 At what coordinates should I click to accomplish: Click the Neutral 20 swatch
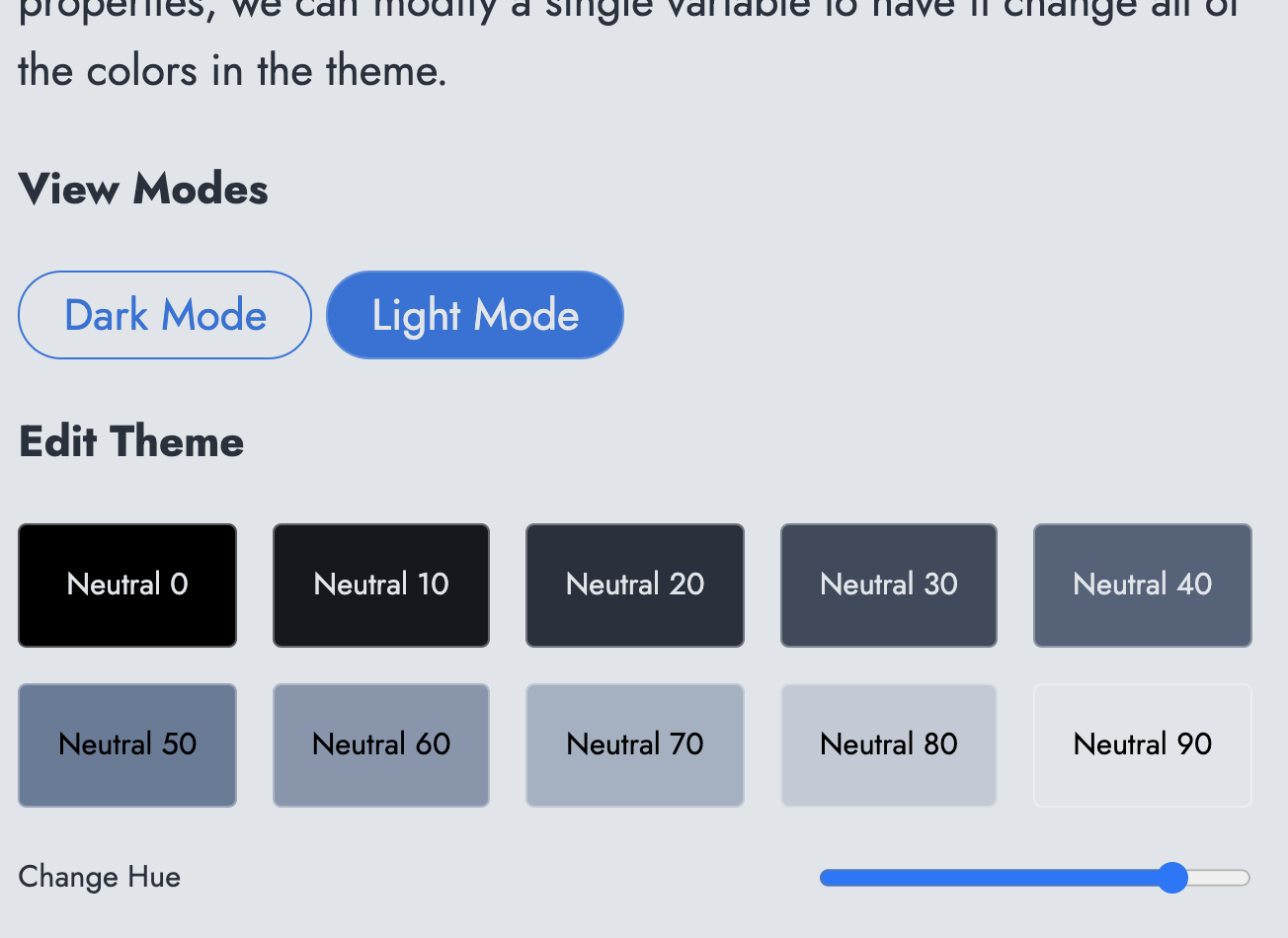point(634,585)
